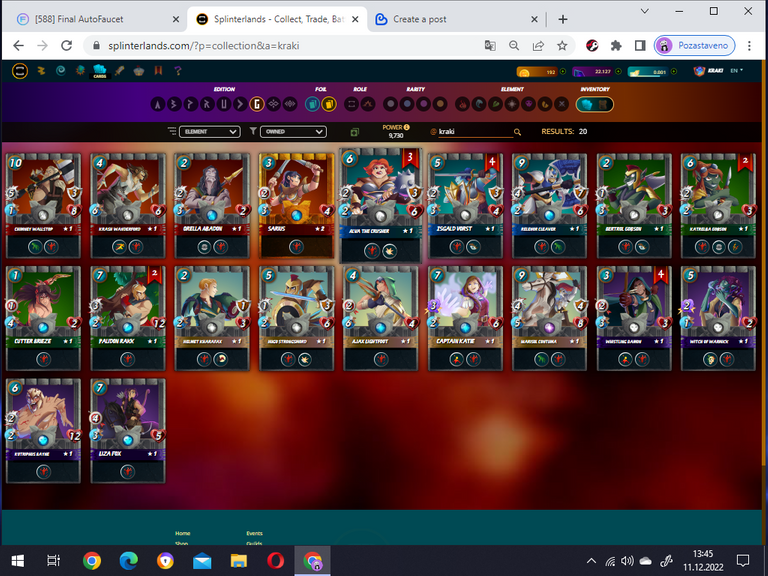Click the red banner icon in top navigation
Screen dimensions: 768x576
158,71
